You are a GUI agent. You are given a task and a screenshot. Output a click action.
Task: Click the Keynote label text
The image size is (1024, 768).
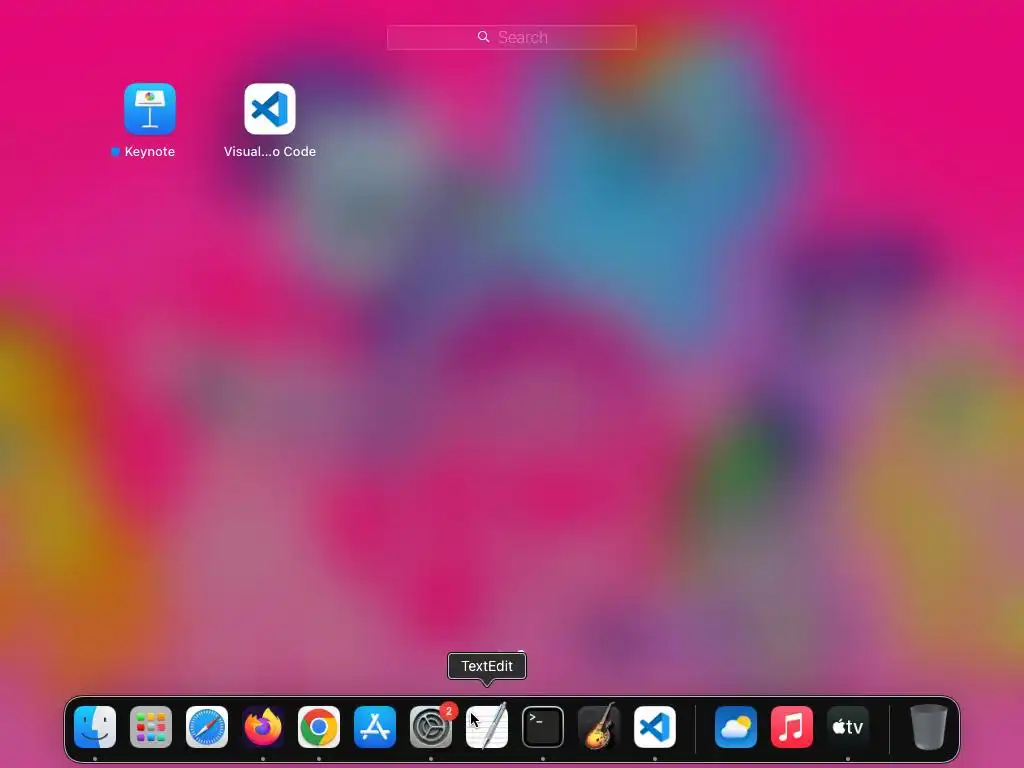click(x=150, y=152)
